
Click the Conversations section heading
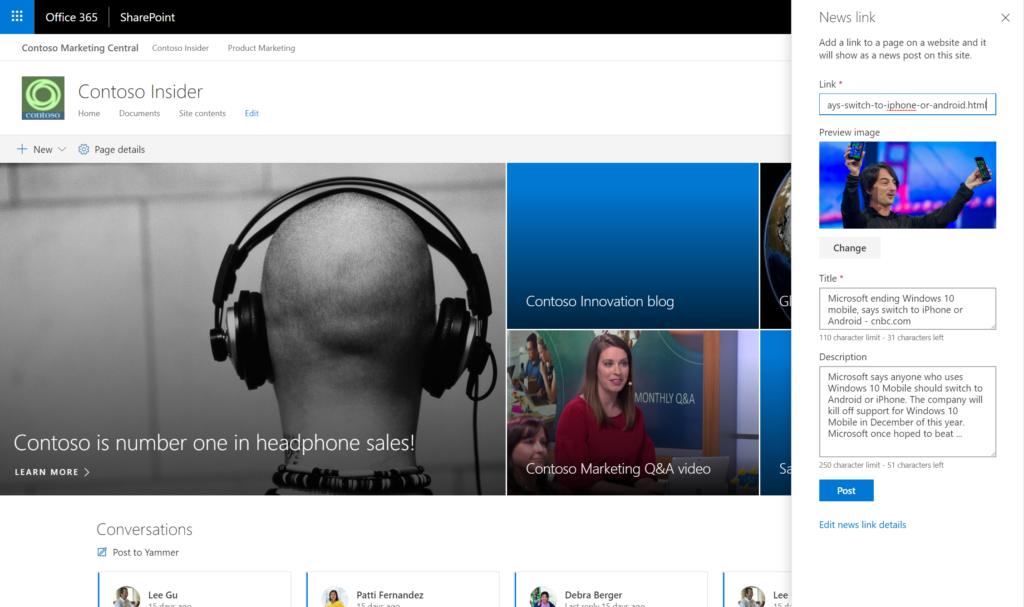(x=144, y=529)
